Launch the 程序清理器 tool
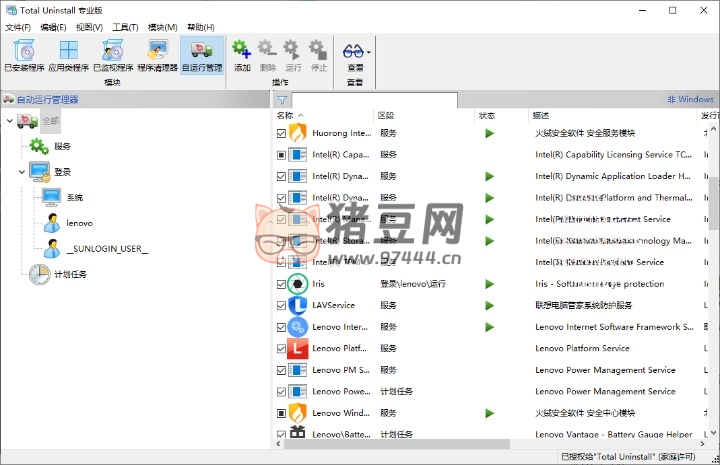The image size is (720, 465). click(157, 55)
